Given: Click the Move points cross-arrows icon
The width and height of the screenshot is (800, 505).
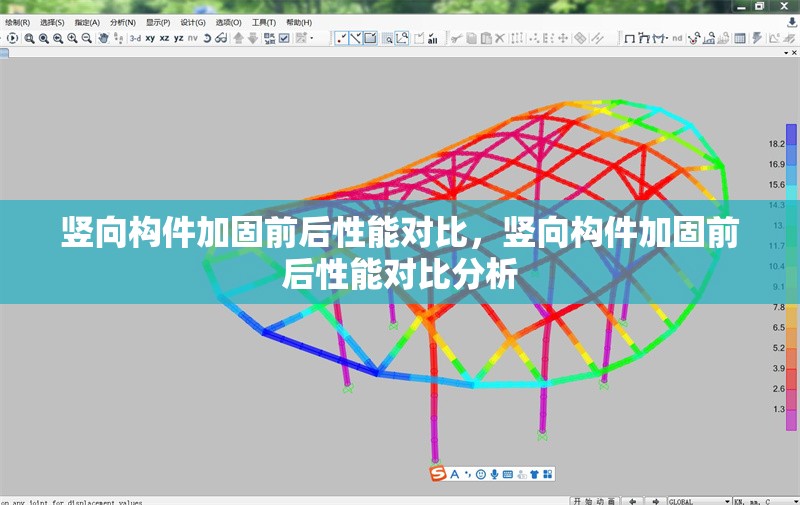Looking at the screenshot, I should (x=563, y=38).
